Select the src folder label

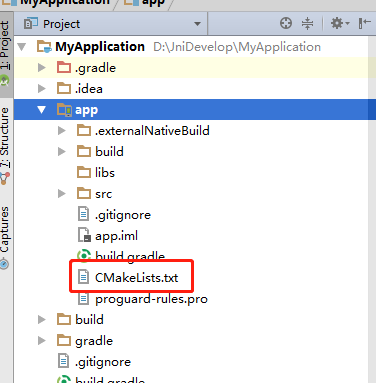[103, 194]
